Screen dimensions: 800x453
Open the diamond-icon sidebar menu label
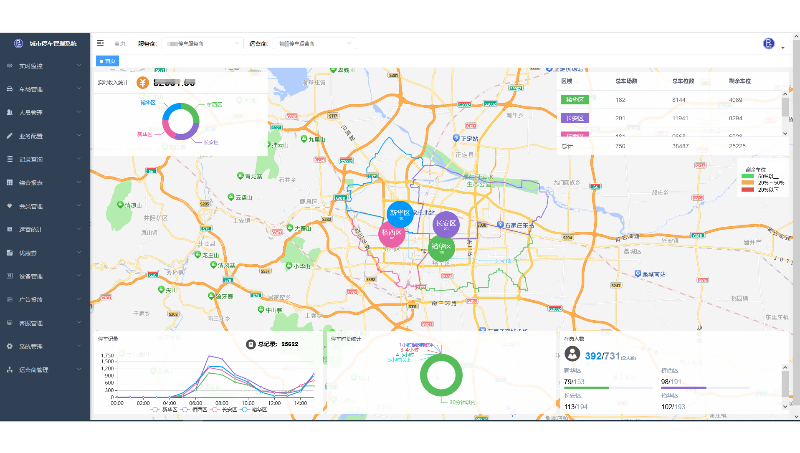pyautogui.click(x=31, y=206)
